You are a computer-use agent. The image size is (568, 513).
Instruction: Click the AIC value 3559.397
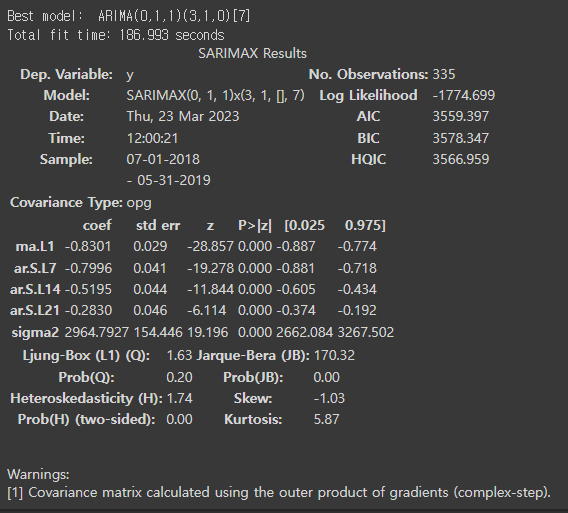pyautogui.click(x=461, y=117)
